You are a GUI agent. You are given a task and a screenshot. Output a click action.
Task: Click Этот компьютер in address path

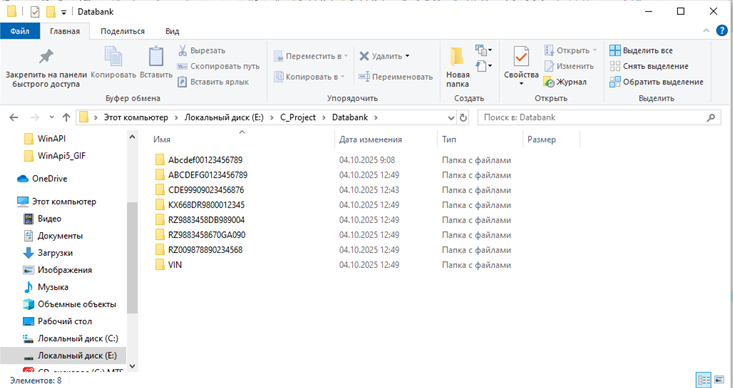[x=136, y=117]
